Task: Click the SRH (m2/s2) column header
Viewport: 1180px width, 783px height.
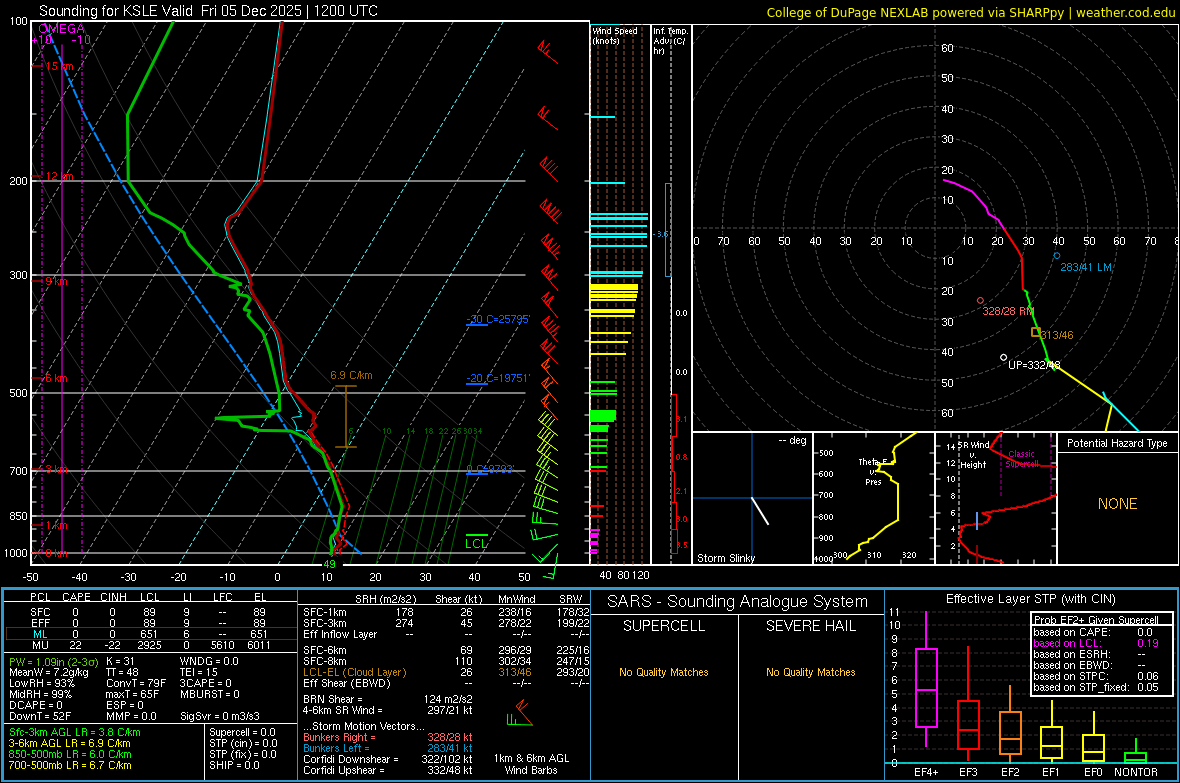Action: pyautogui.click(x=385, y=599)
